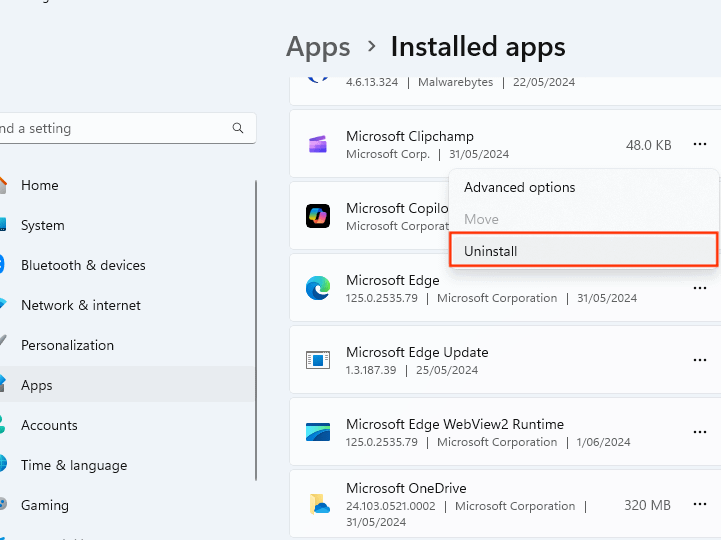Click the Edge WebView2 Runtime app icon
The height and width of the screenshot is (540, 721).
tap(318, 432)
